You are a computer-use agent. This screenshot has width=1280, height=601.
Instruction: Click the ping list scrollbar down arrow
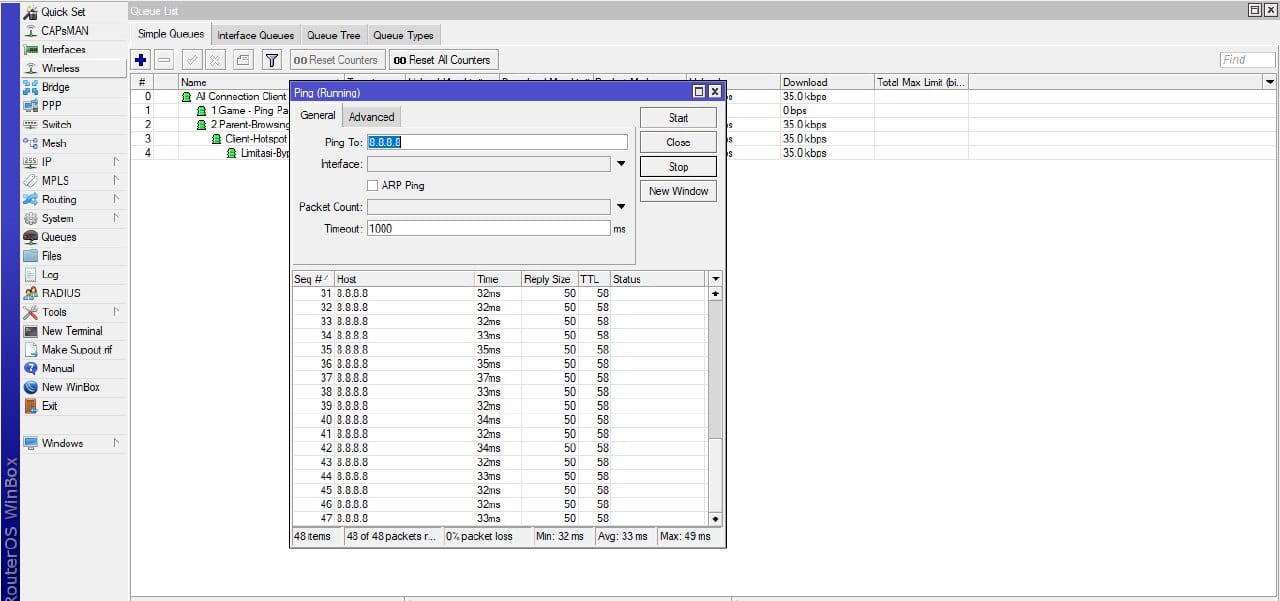[x=715, y=519]
